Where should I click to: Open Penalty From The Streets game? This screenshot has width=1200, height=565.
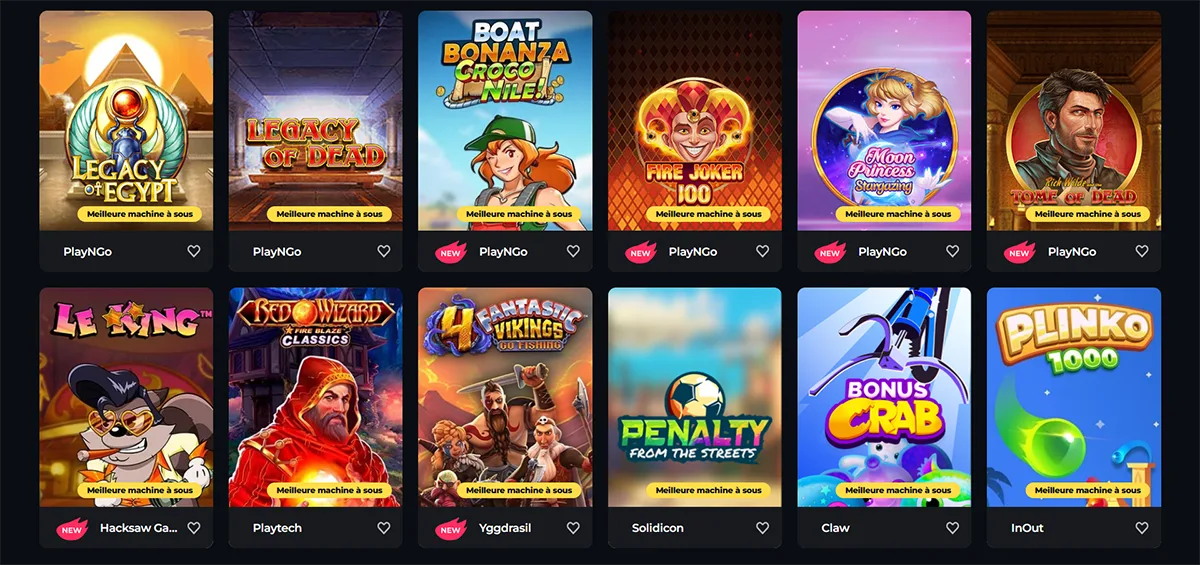tap(695, 397)
